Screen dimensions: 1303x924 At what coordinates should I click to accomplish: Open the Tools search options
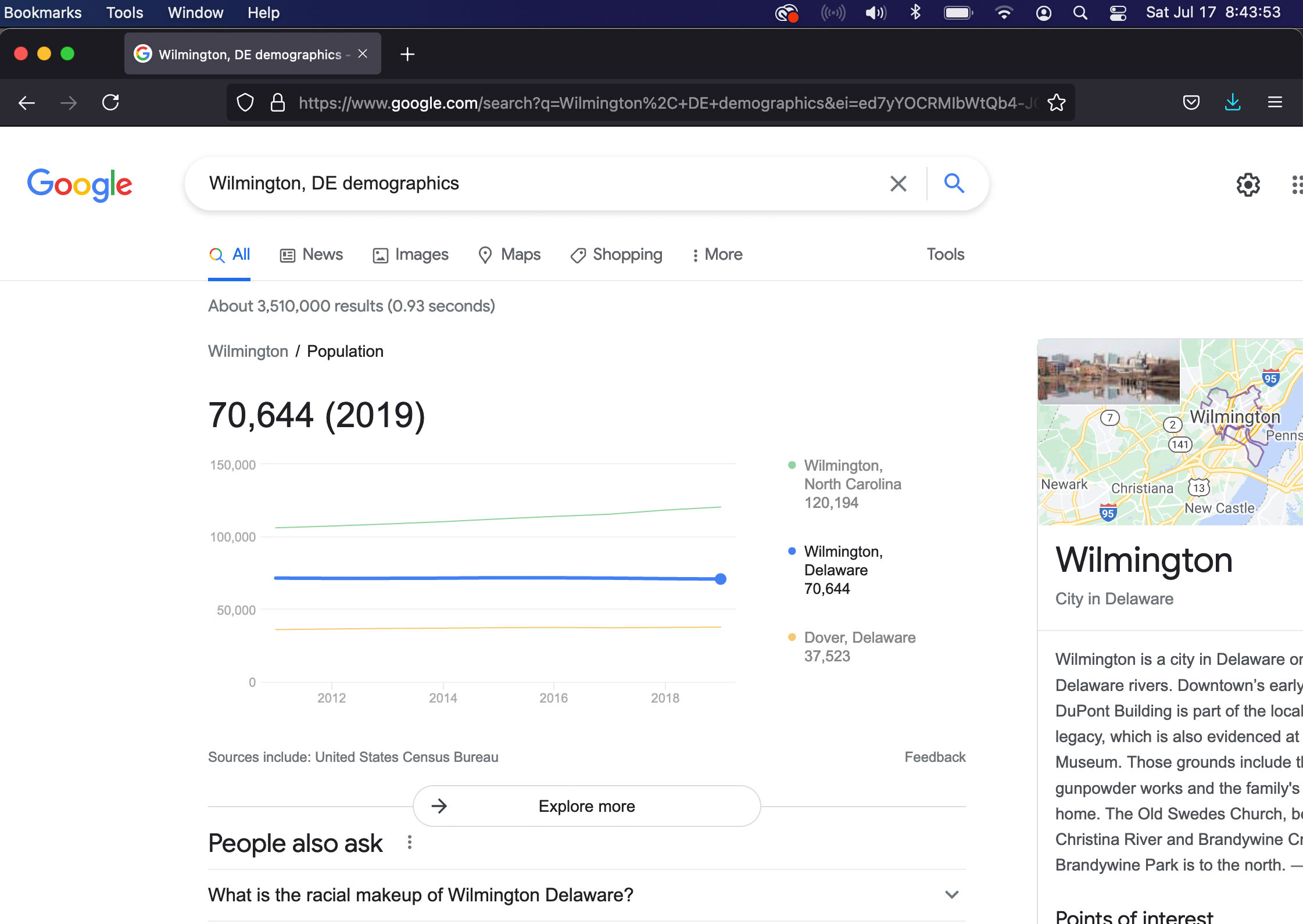946,255
